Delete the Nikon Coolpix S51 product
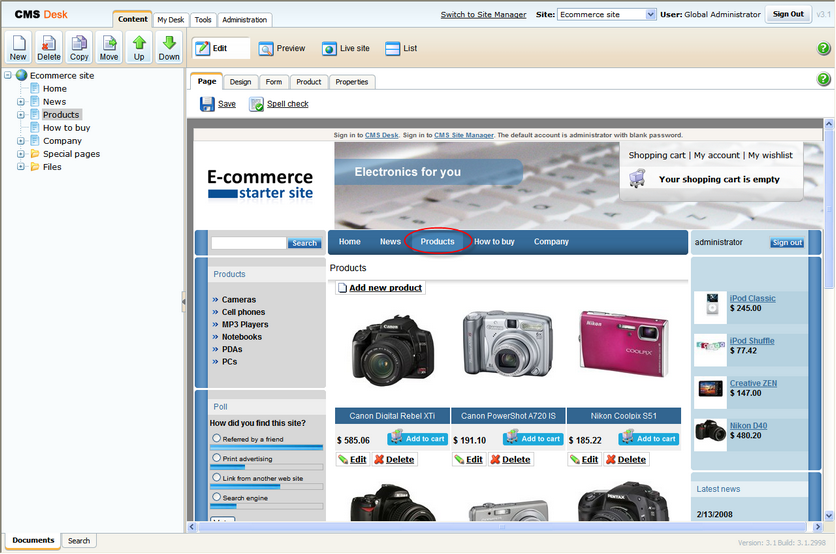The image size is (836, 554). click(626, 460)
